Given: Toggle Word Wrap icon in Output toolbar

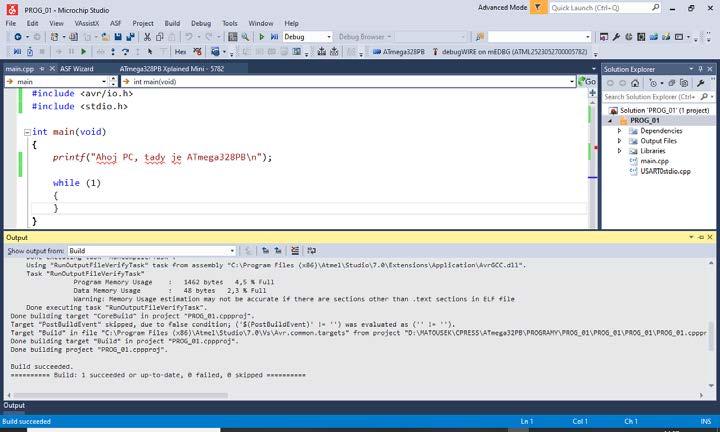Looking at the screenshot, I should coord(311,251).
